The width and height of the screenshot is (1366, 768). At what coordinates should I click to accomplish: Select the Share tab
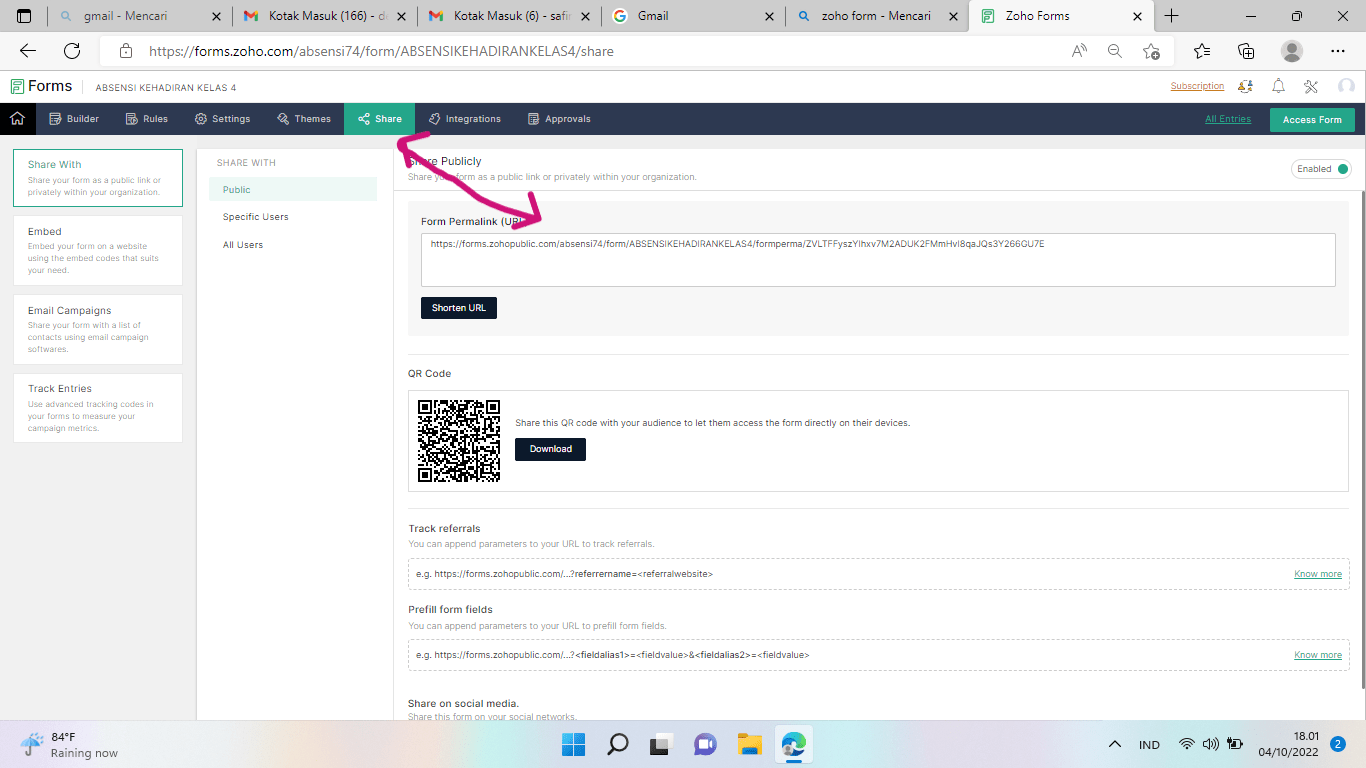380,118
